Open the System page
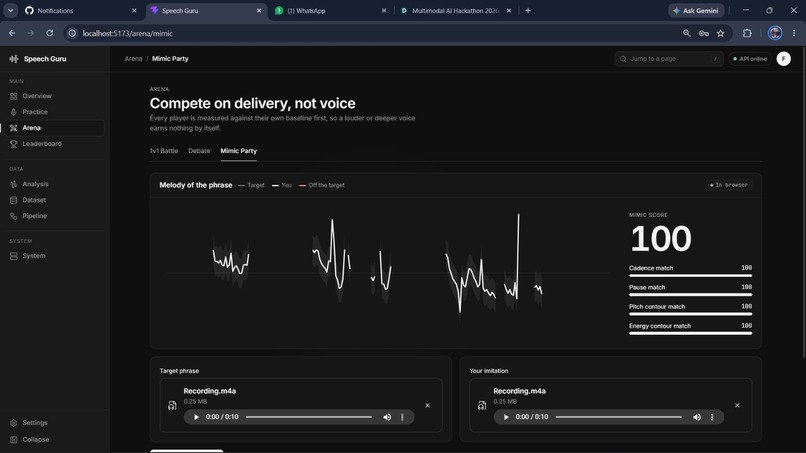Screen dimensions: 806x453 click(53, 256)
